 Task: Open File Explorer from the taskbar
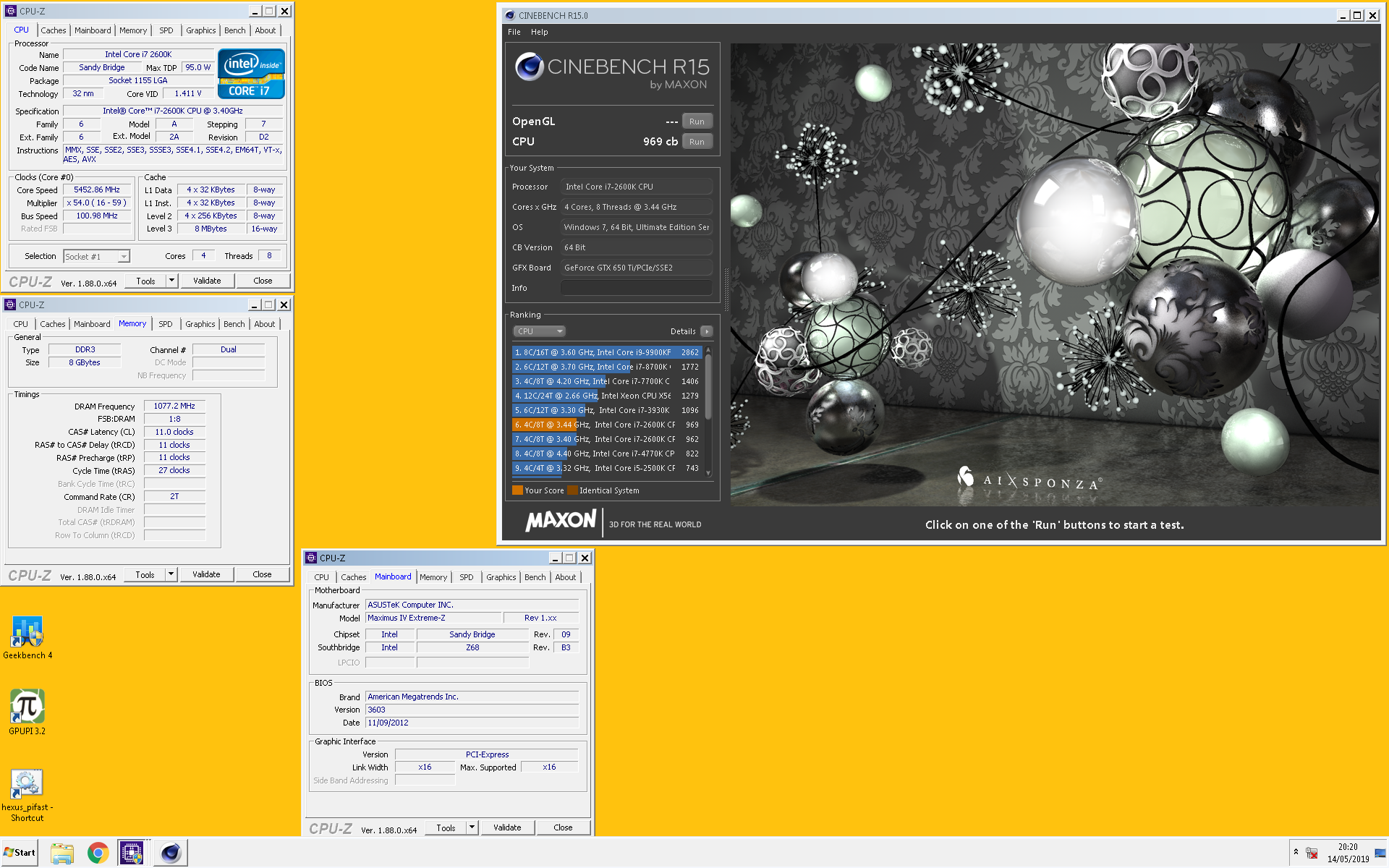[62, 853]
